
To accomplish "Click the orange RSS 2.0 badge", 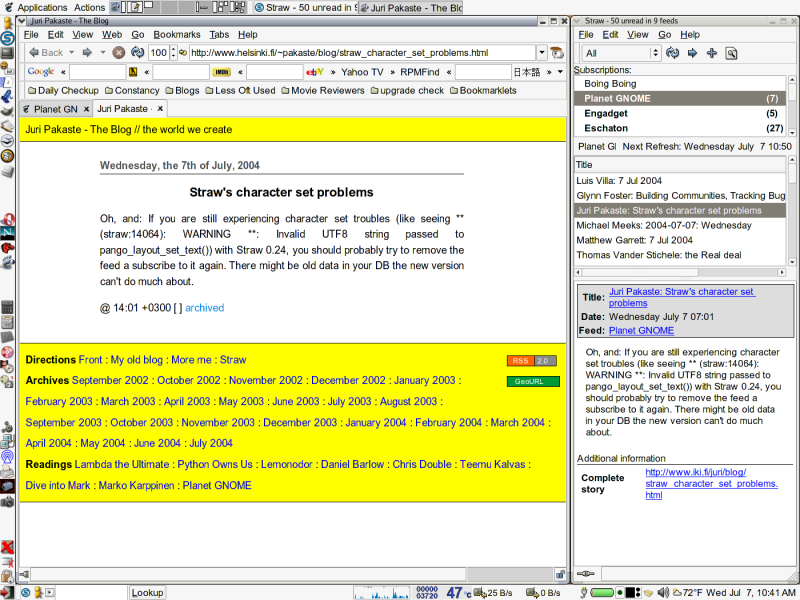I will click(x=532, y=361).
